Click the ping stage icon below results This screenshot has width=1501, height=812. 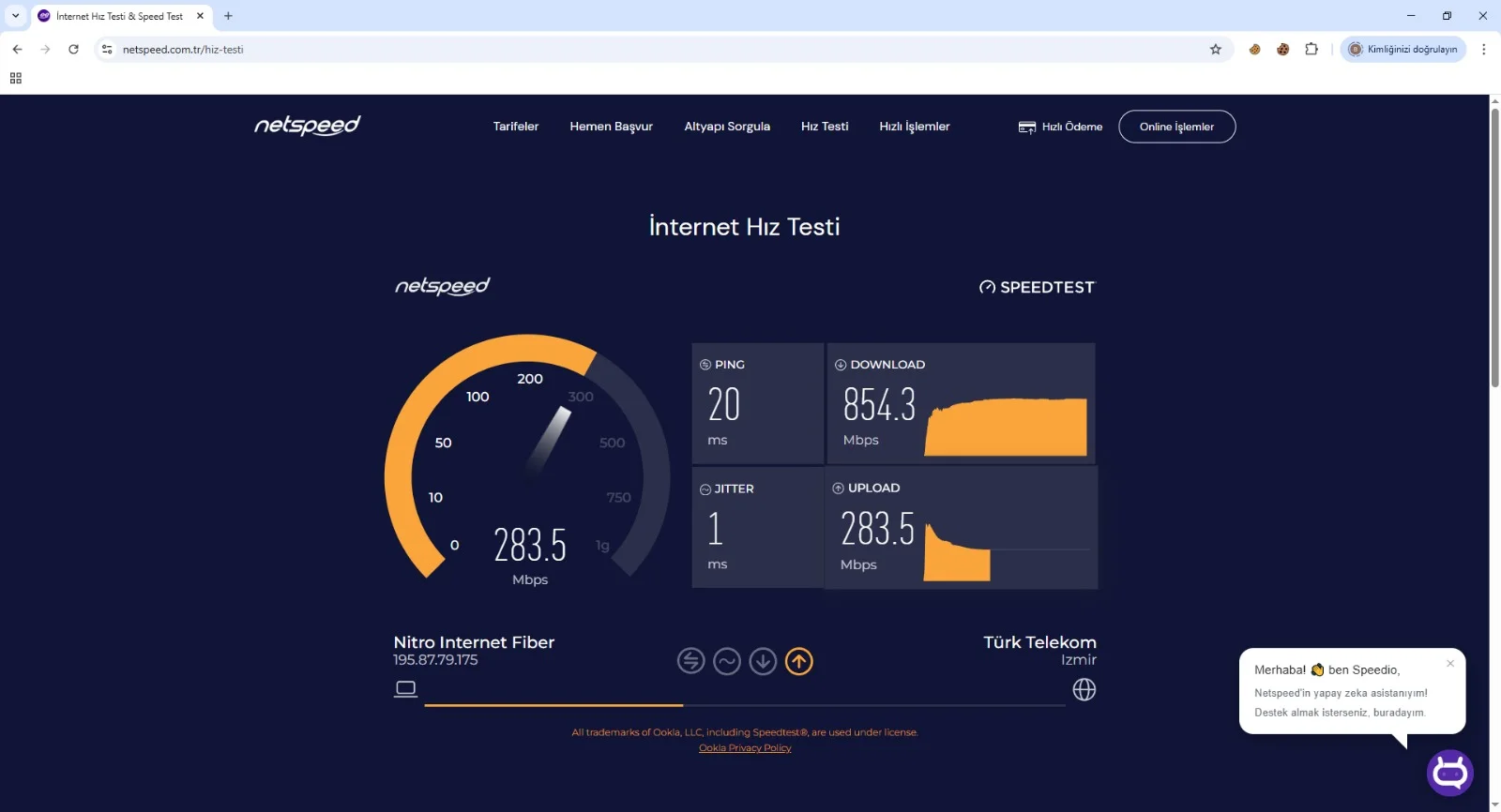point(690,661)
